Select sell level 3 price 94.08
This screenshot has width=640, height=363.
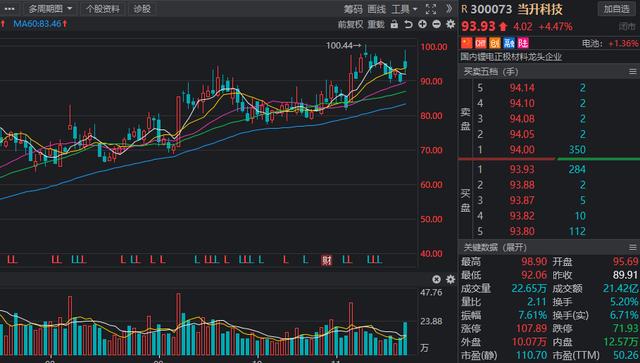pyautogui.click(x=522, y=119)
